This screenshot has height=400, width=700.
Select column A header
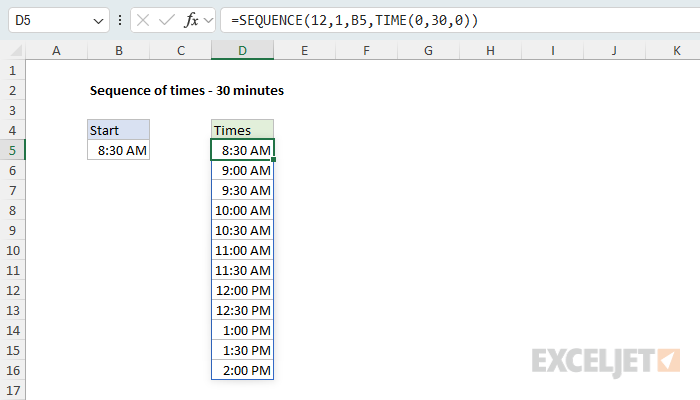(56, 50)
